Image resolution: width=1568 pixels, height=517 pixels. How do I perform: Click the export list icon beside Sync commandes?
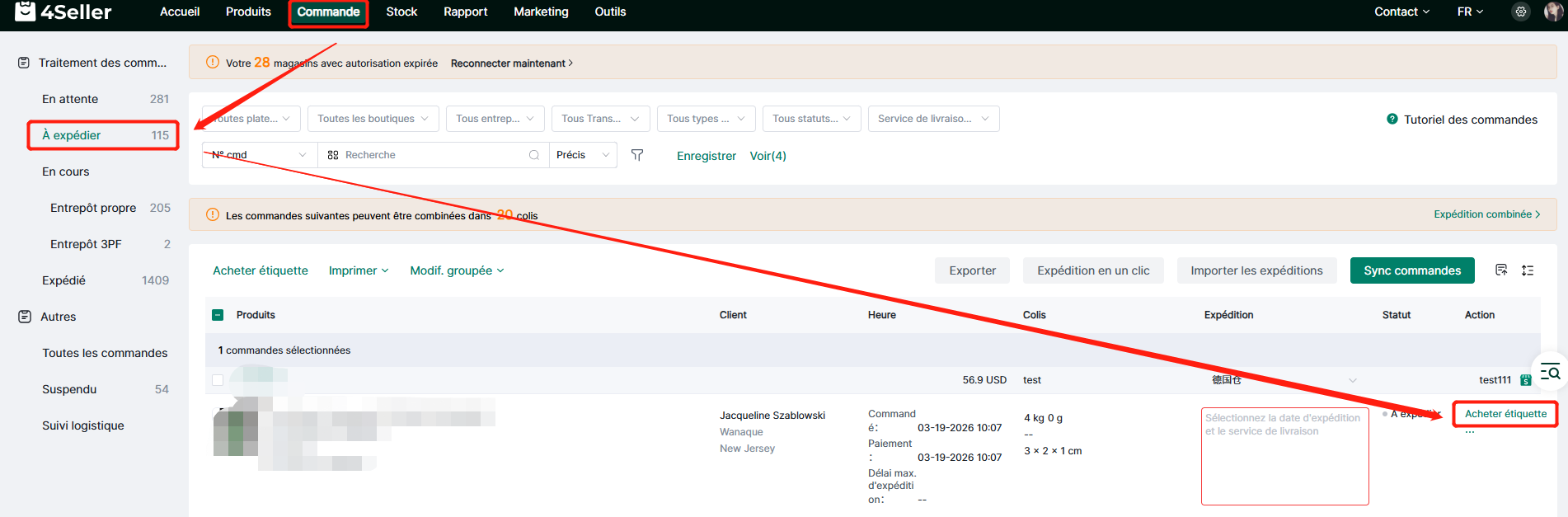coord(1501,270)
